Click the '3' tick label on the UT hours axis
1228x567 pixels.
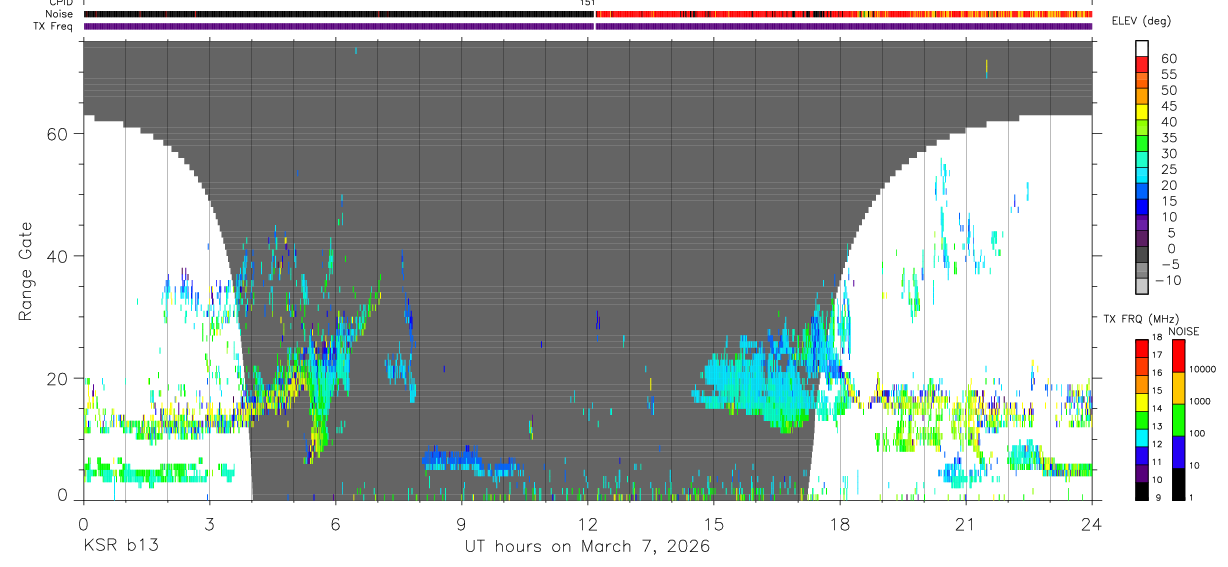209,524
